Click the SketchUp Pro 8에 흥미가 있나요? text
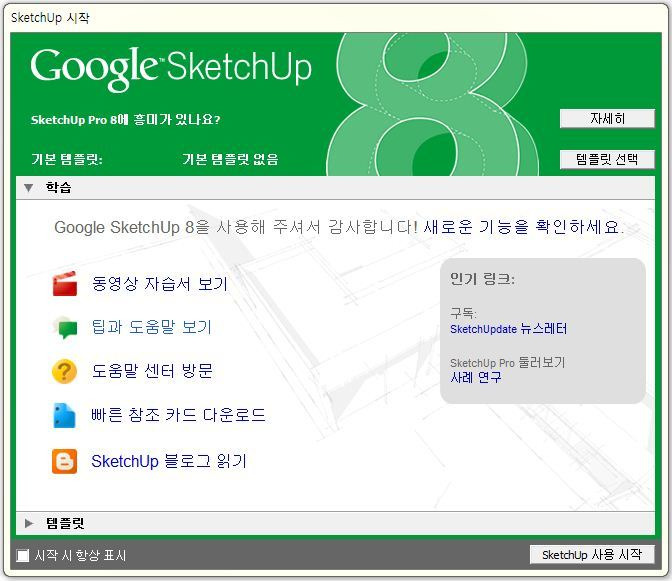Screen dimensions: 672x581 126,120
